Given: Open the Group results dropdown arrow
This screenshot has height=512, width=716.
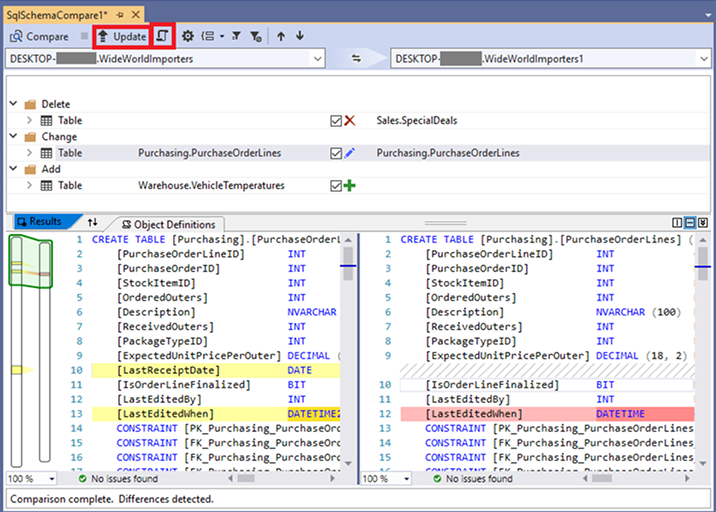Looking at the screenshot, I should tap(222, 36).
